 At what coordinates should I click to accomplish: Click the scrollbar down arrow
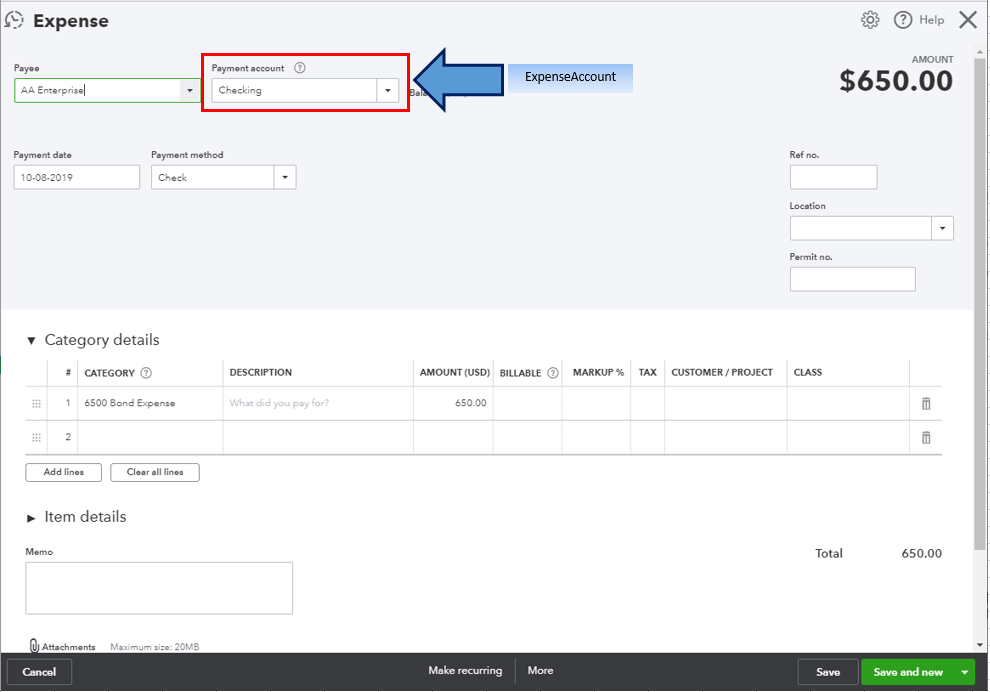(x=980, y=645)
